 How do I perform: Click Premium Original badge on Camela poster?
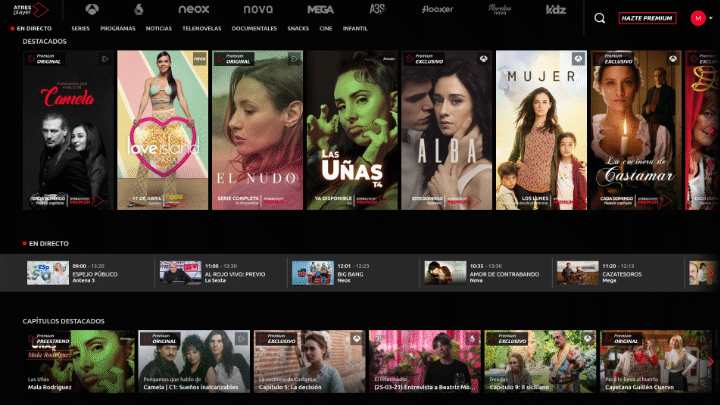[x=44, y=59]
